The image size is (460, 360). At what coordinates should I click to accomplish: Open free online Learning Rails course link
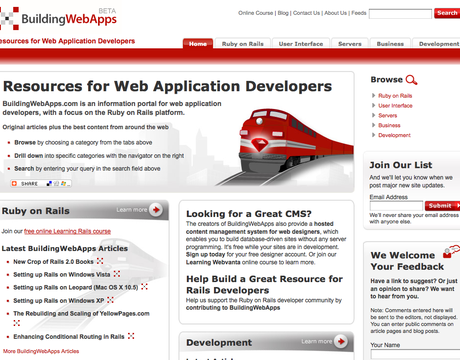[x=67, y=231]
